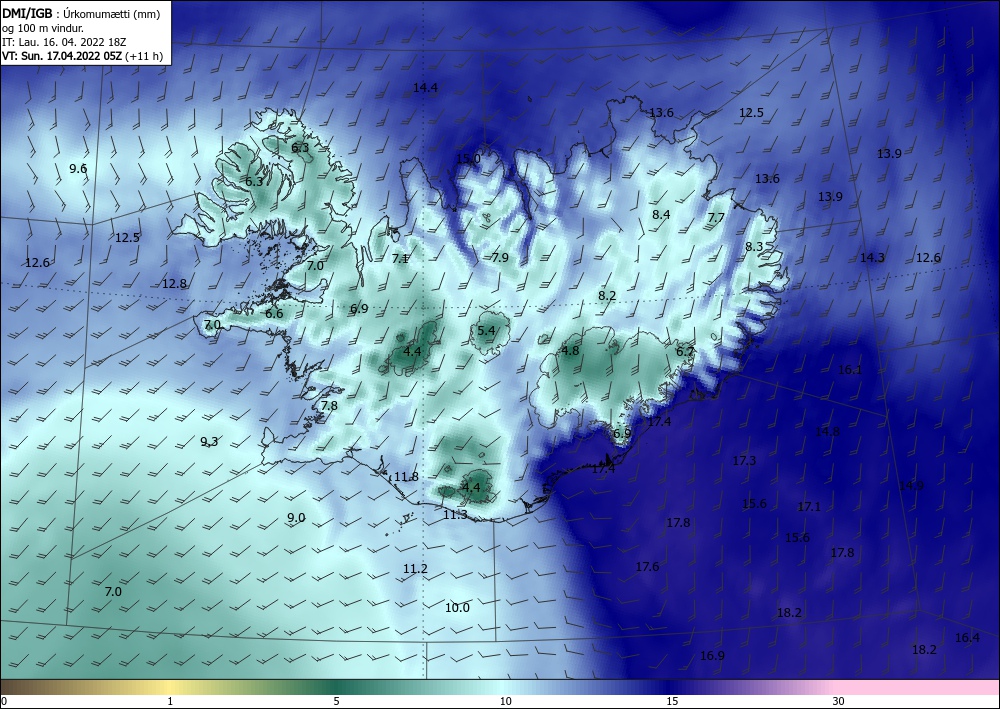This screenshot has height=709, width=1000.
Task: Click the 6.6 value near the islands
Action: pos(274,314)
